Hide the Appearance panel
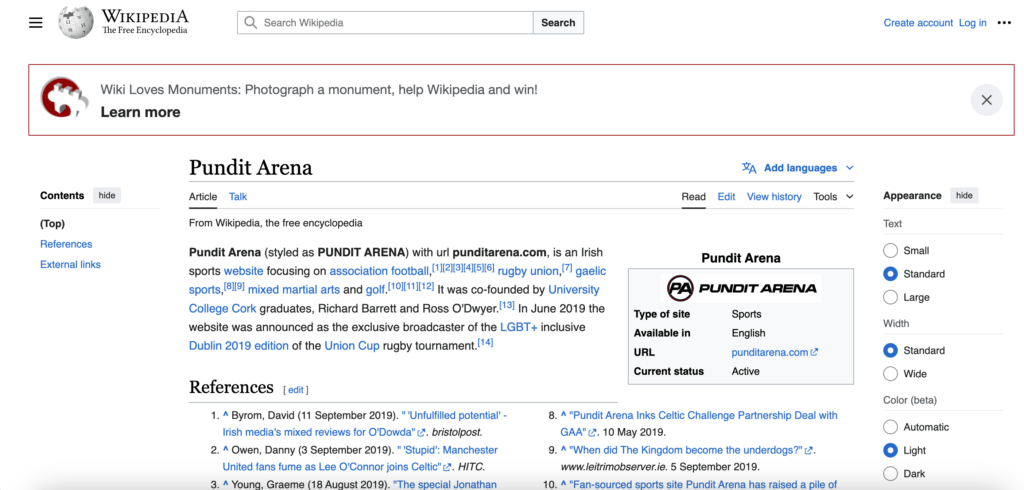Screen dimensions: 1024x490 pyautogui.click(x=964, y=195)
